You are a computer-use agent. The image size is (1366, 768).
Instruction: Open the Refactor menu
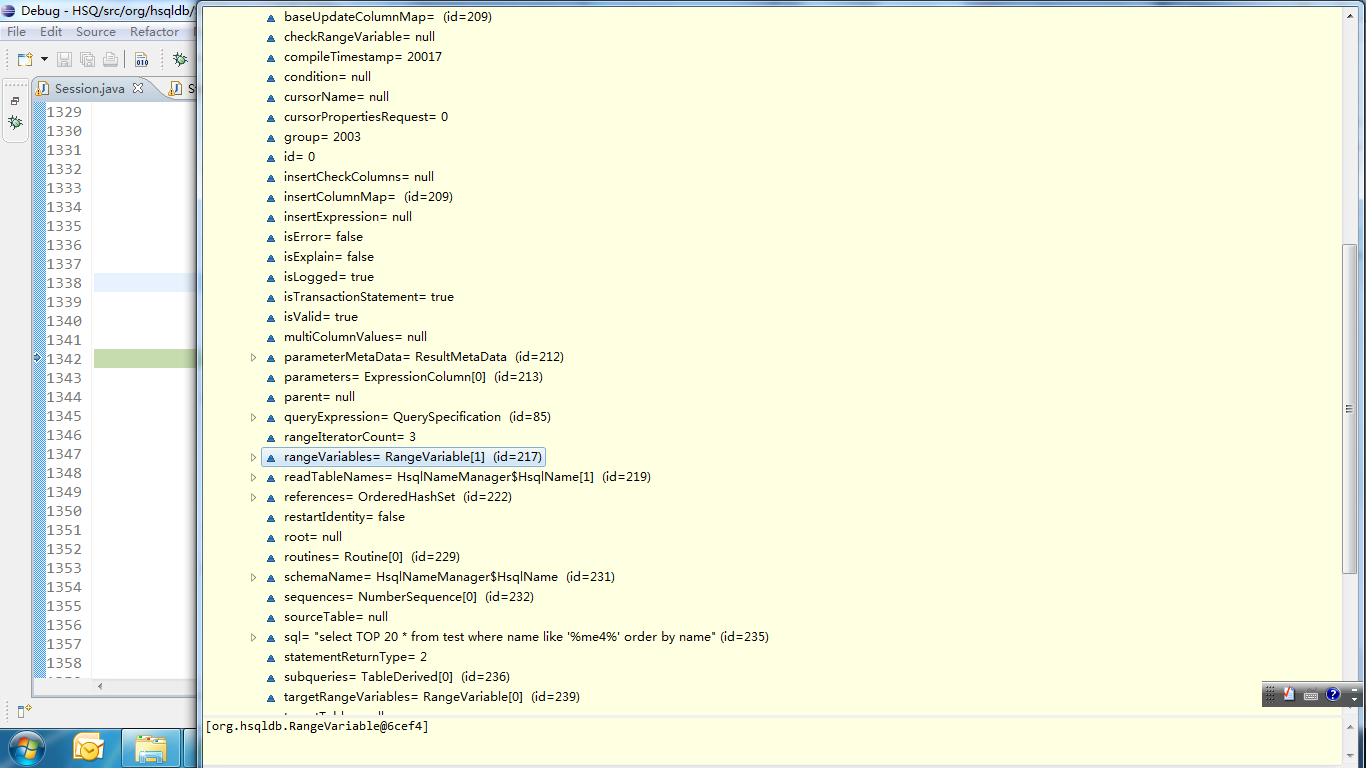pos(154,32)
